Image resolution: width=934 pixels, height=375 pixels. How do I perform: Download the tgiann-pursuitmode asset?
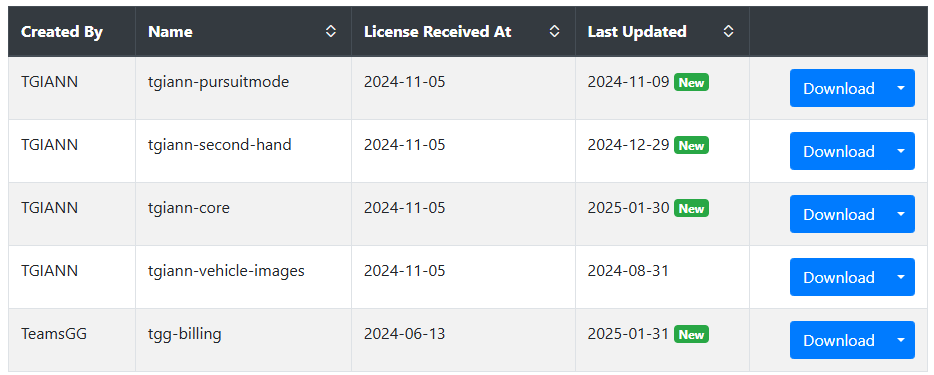point(839,88)
